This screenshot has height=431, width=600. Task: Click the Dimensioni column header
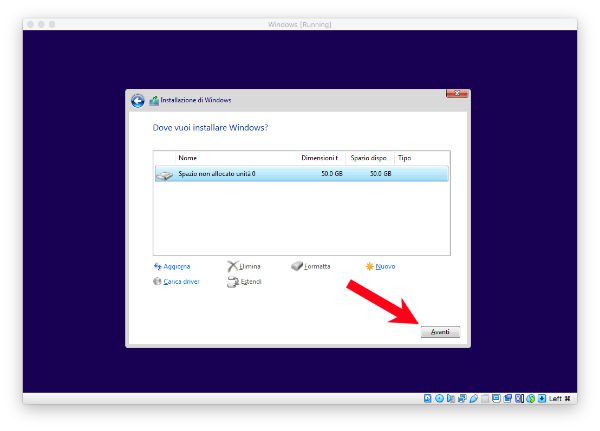coord(320,158)
